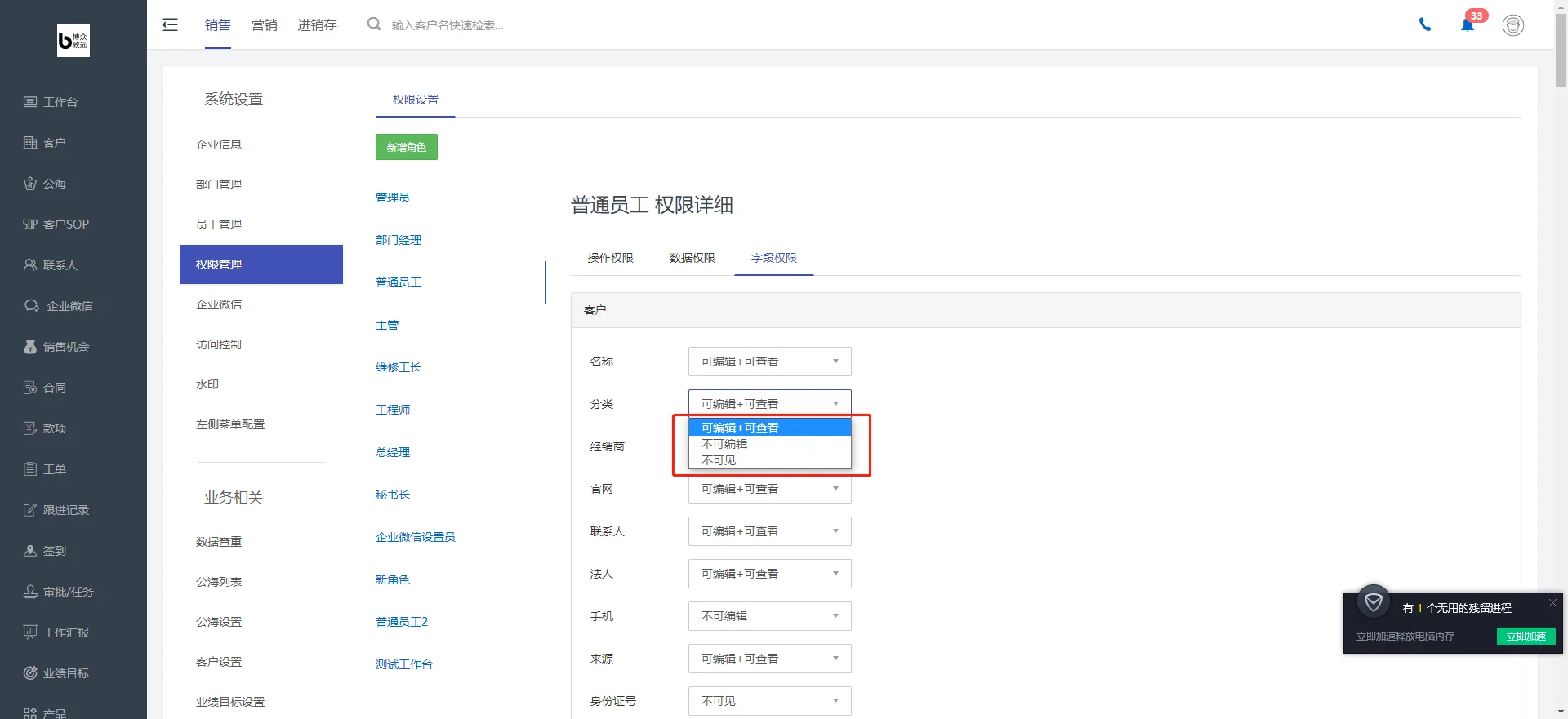The height and width of the screenshot is (719, 1568).
Task: Open 工作台 workbench icon in sidebar
Action: [30, 102]
